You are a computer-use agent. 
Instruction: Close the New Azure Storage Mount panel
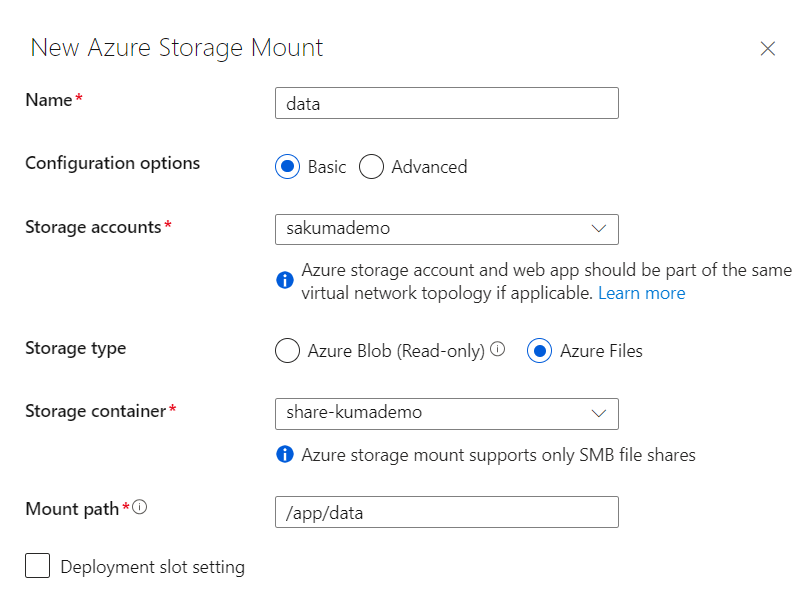(x=768, y=49)
